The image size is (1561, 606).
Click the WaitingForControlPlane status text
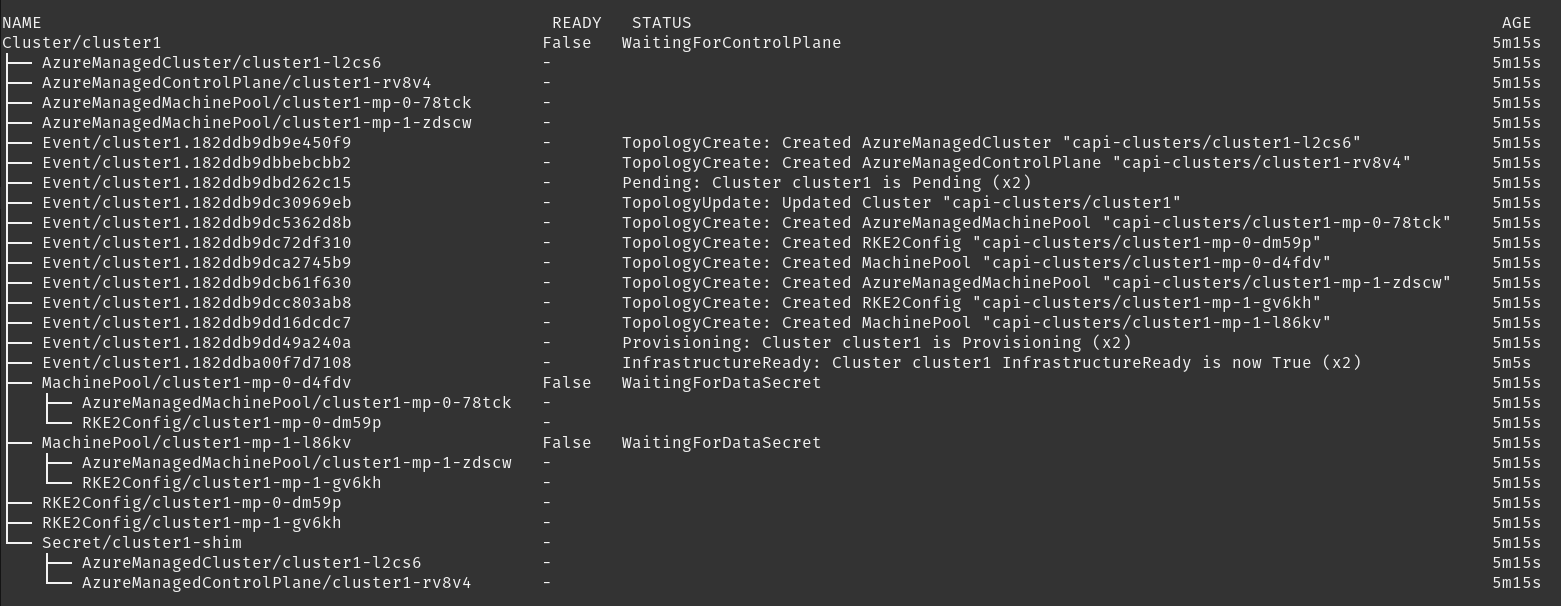point(731,43)
